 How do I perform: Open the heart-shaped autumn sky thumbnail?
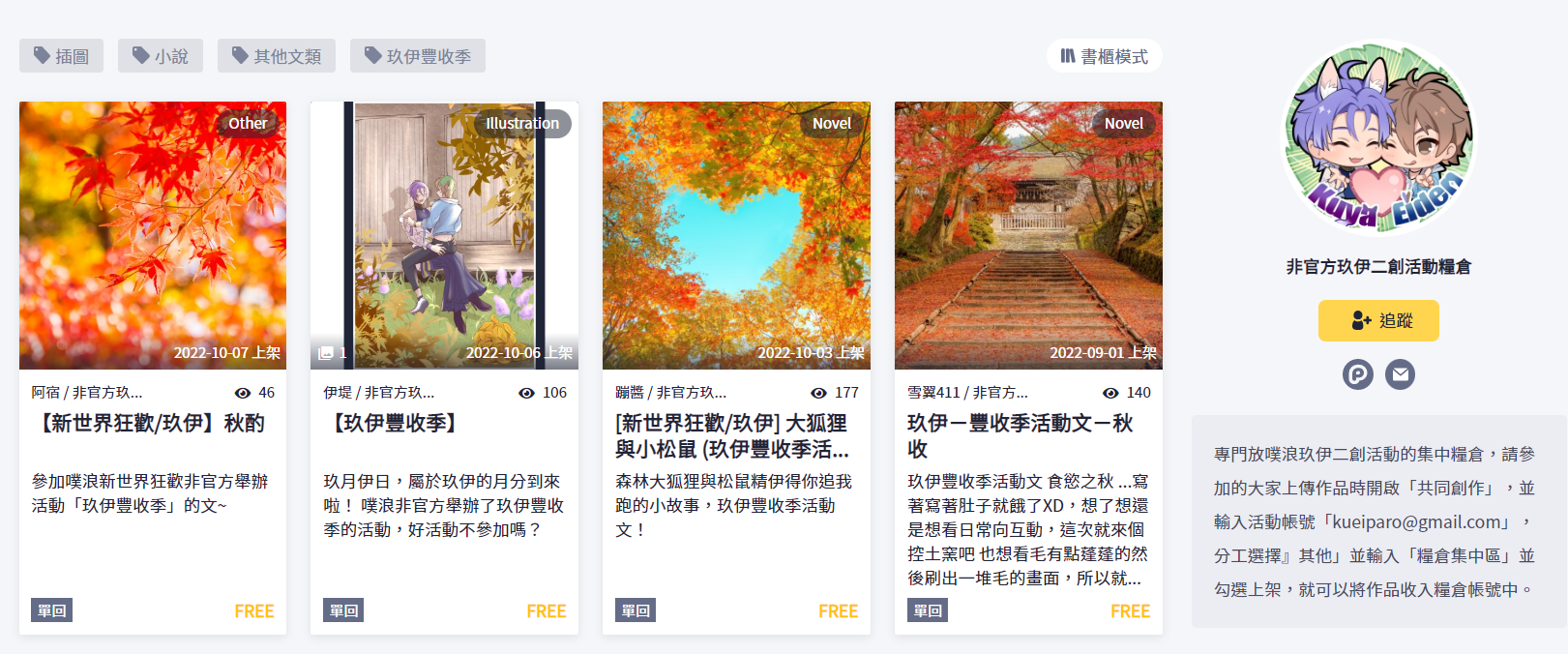click(736, 235)
